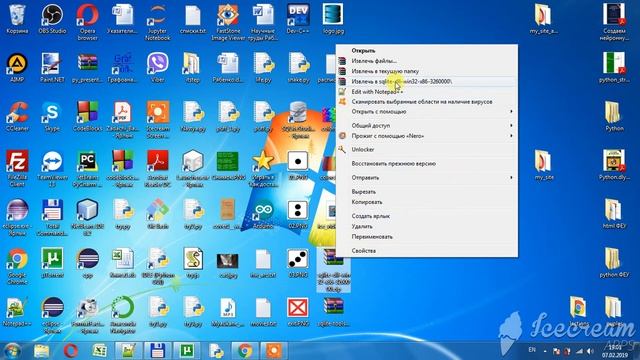Select the TeamViewer 13 icon
640x360 pixels.
click(x=52, y=168)
